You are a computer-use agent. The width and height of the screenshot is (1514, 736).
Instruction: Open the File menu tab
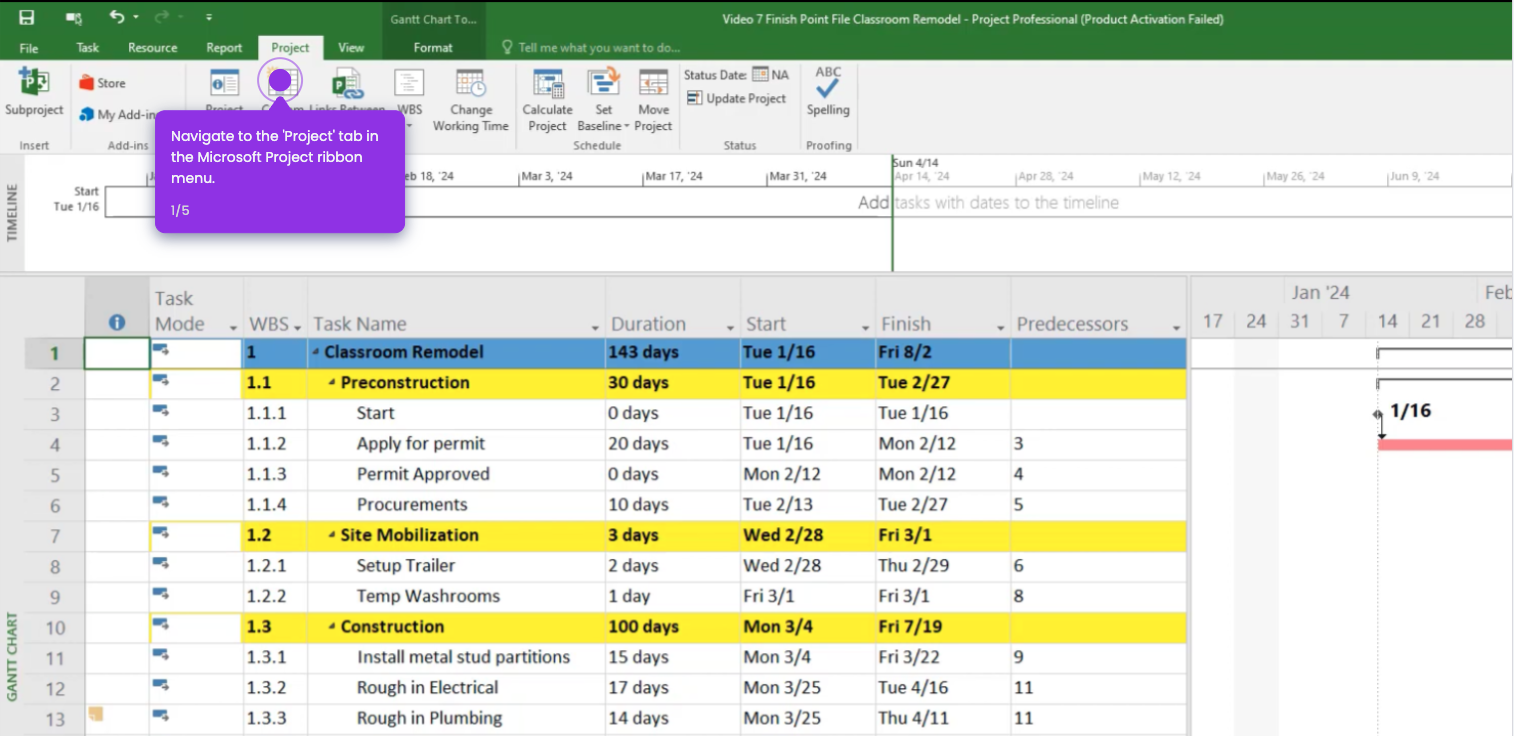point(29,48)
